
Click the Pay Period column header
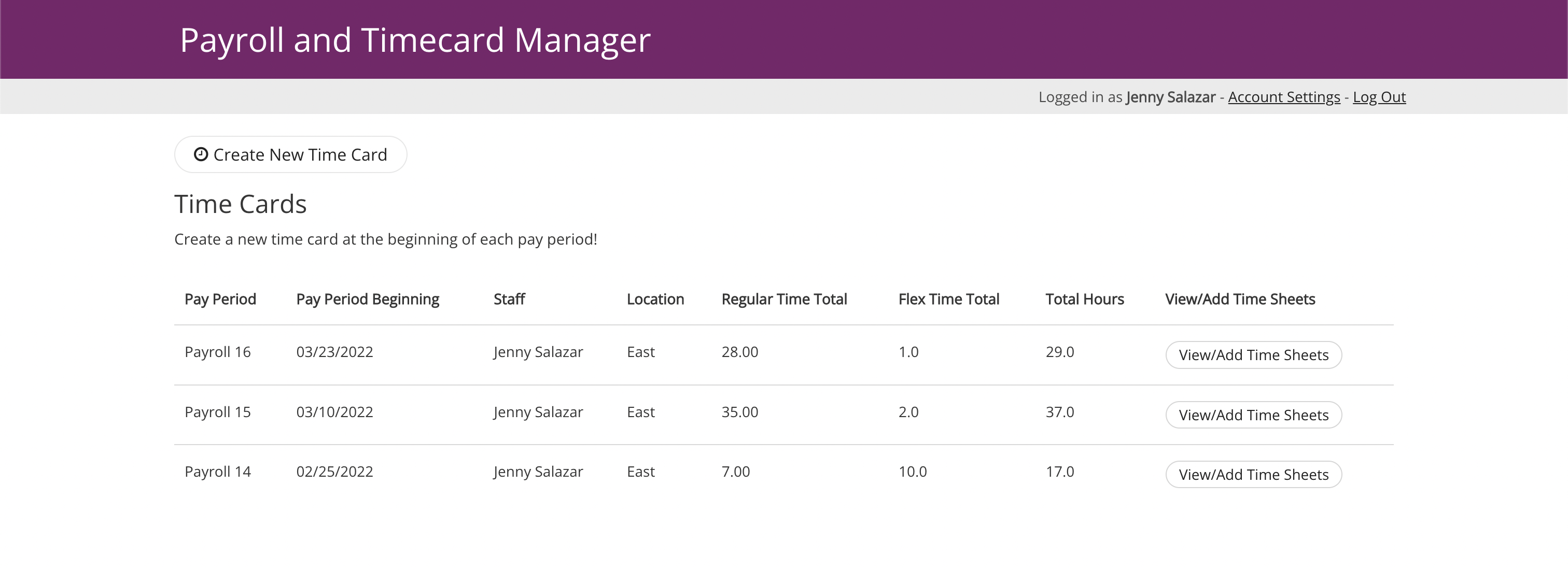[x=220, y=300]
